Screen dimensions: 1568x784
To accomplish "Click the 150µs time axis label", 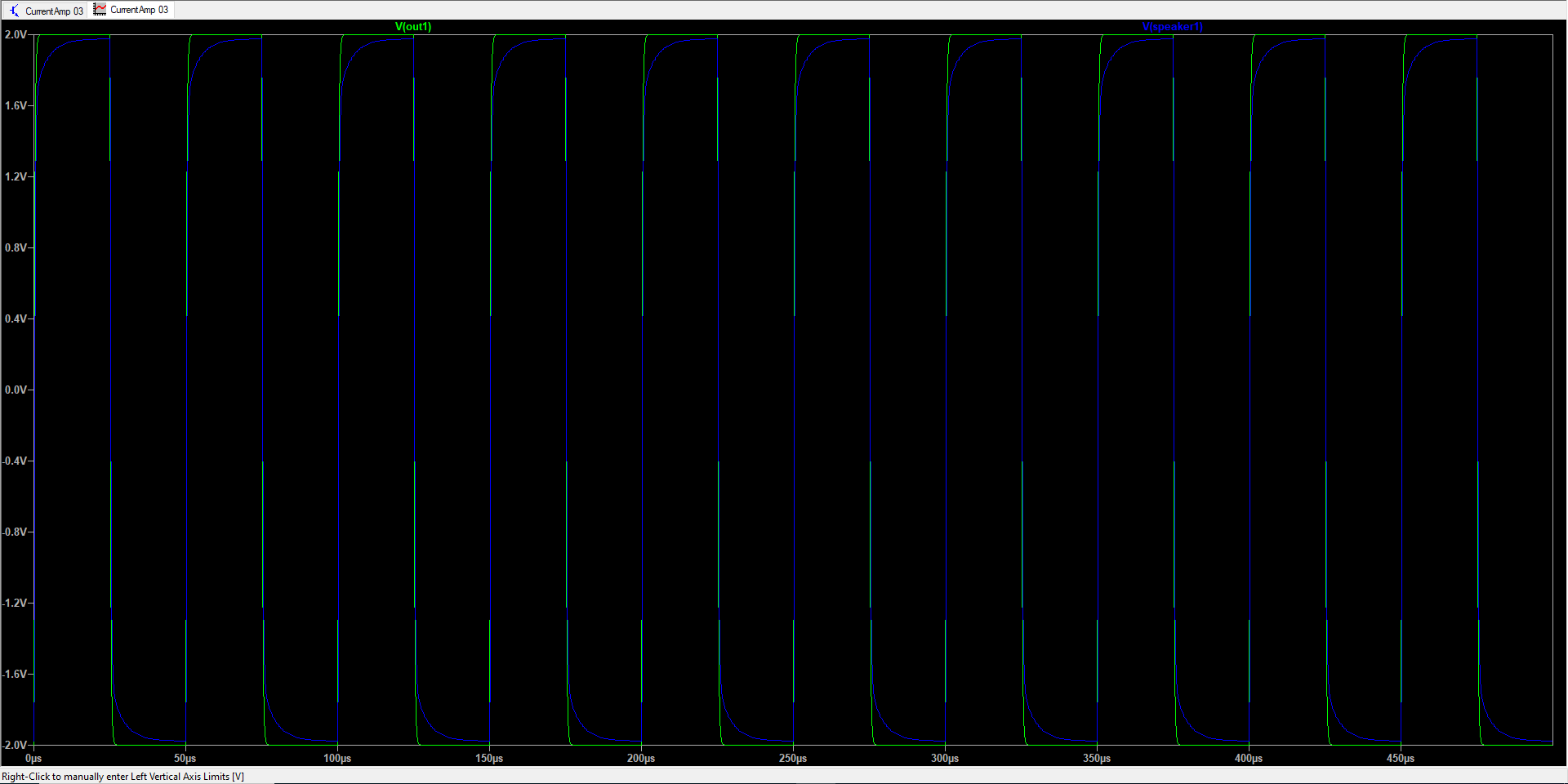I will [x=489, y=759].
